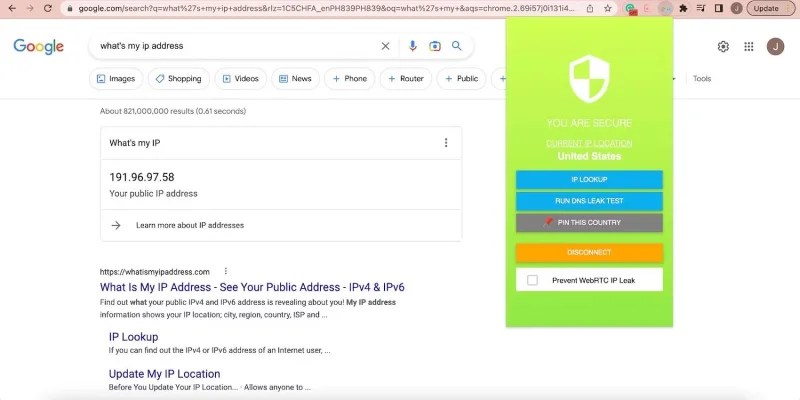Click the IP address 191.96.97.58
The width and height of the screenshot is (800, 400).
pyautogui.click(x=142, y=177)
